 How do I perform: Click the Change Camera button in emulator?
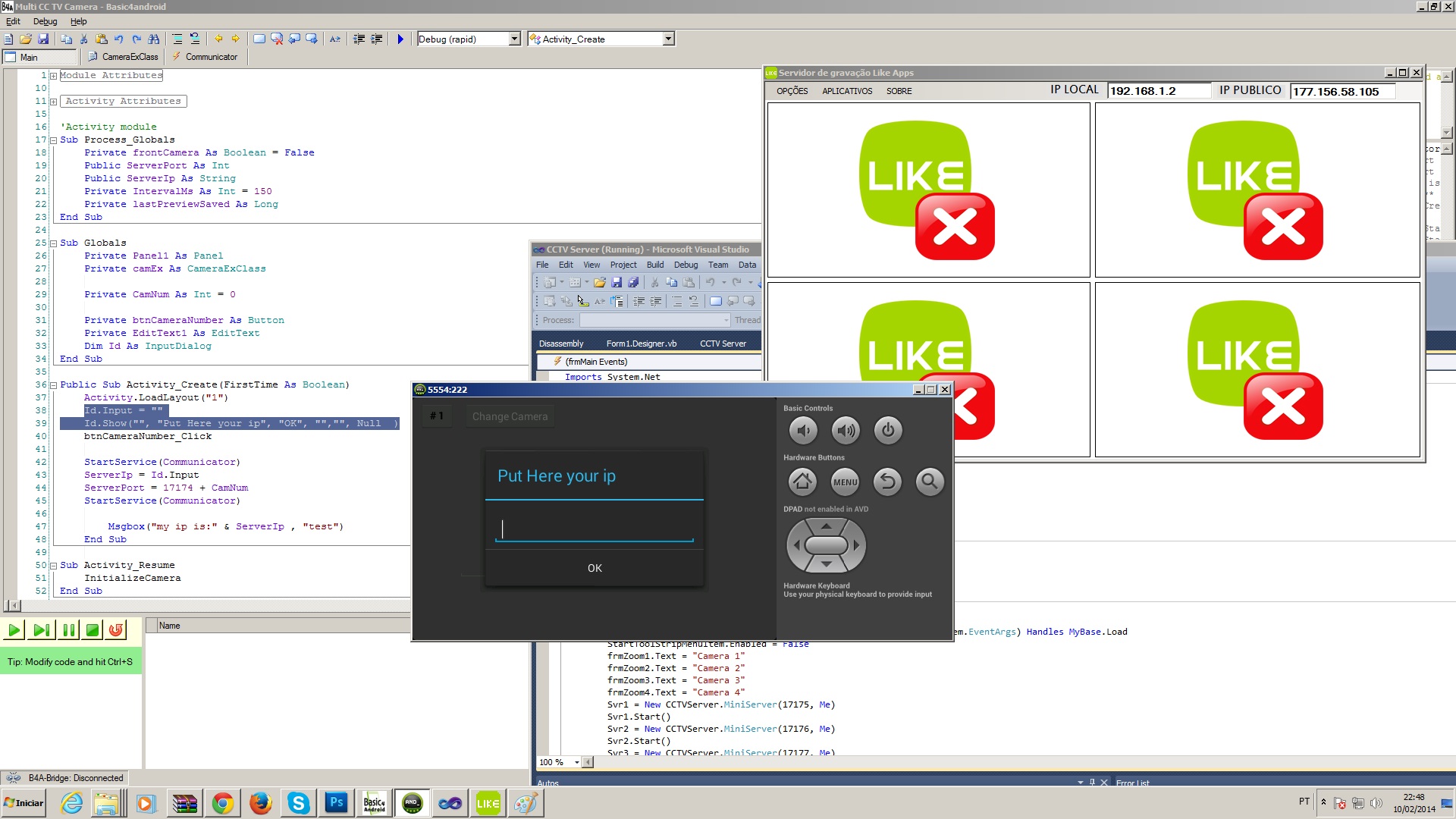(510, 416)
